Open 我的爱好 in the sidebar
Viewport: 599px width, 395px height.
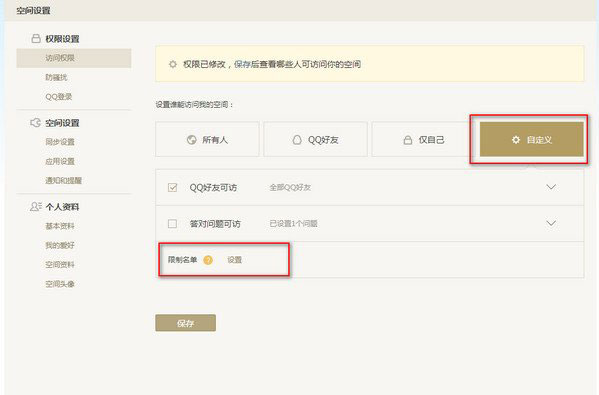[x=60, y=245]
